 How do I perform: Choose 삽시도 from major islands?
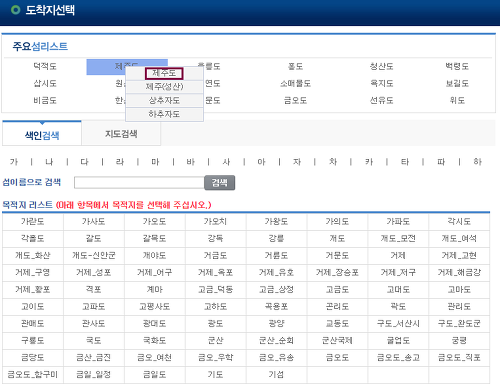pos(45,83)
